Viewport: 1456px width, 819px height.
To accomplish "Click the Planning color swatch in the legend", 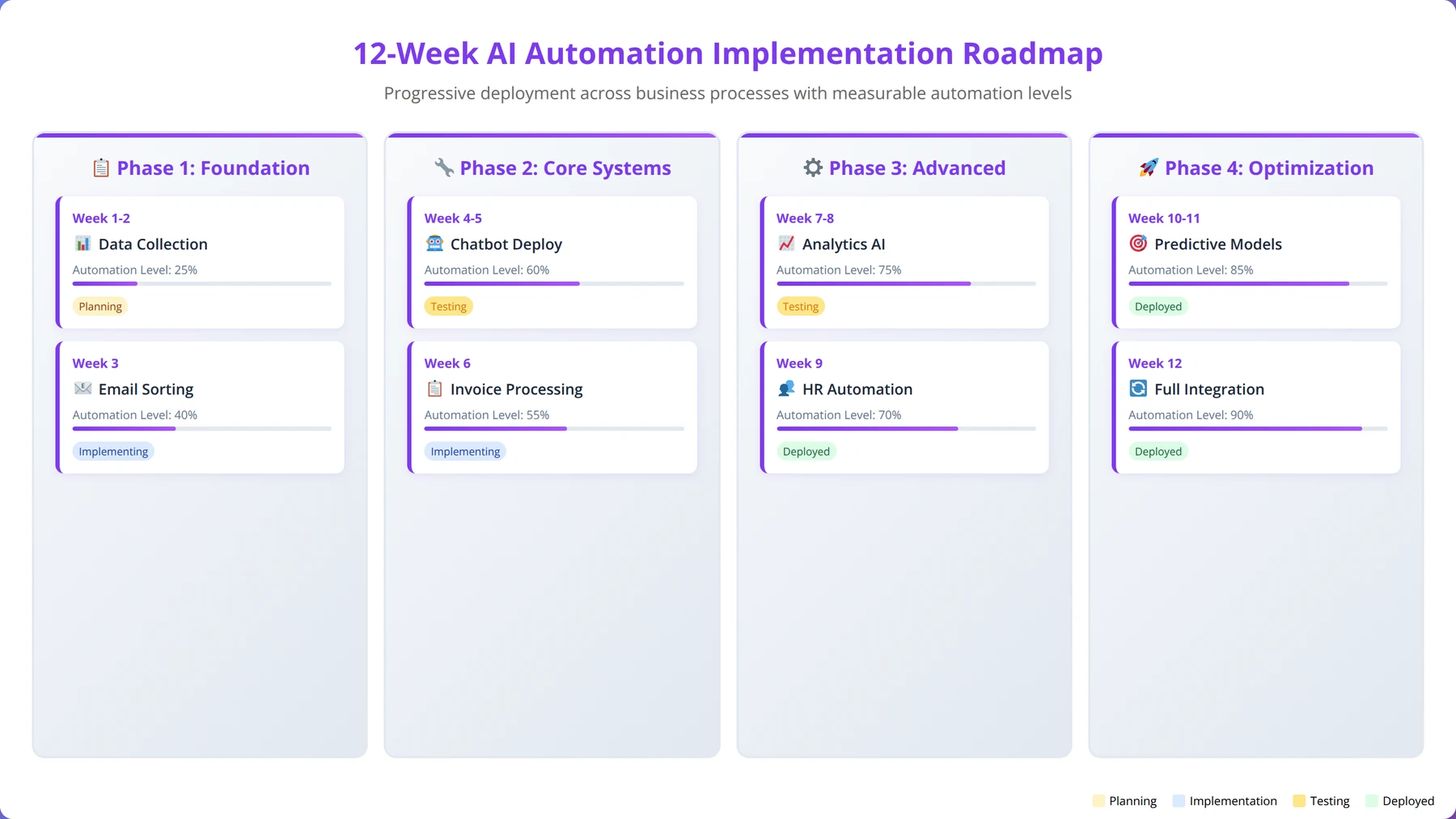I will [x=1098, y=801].
